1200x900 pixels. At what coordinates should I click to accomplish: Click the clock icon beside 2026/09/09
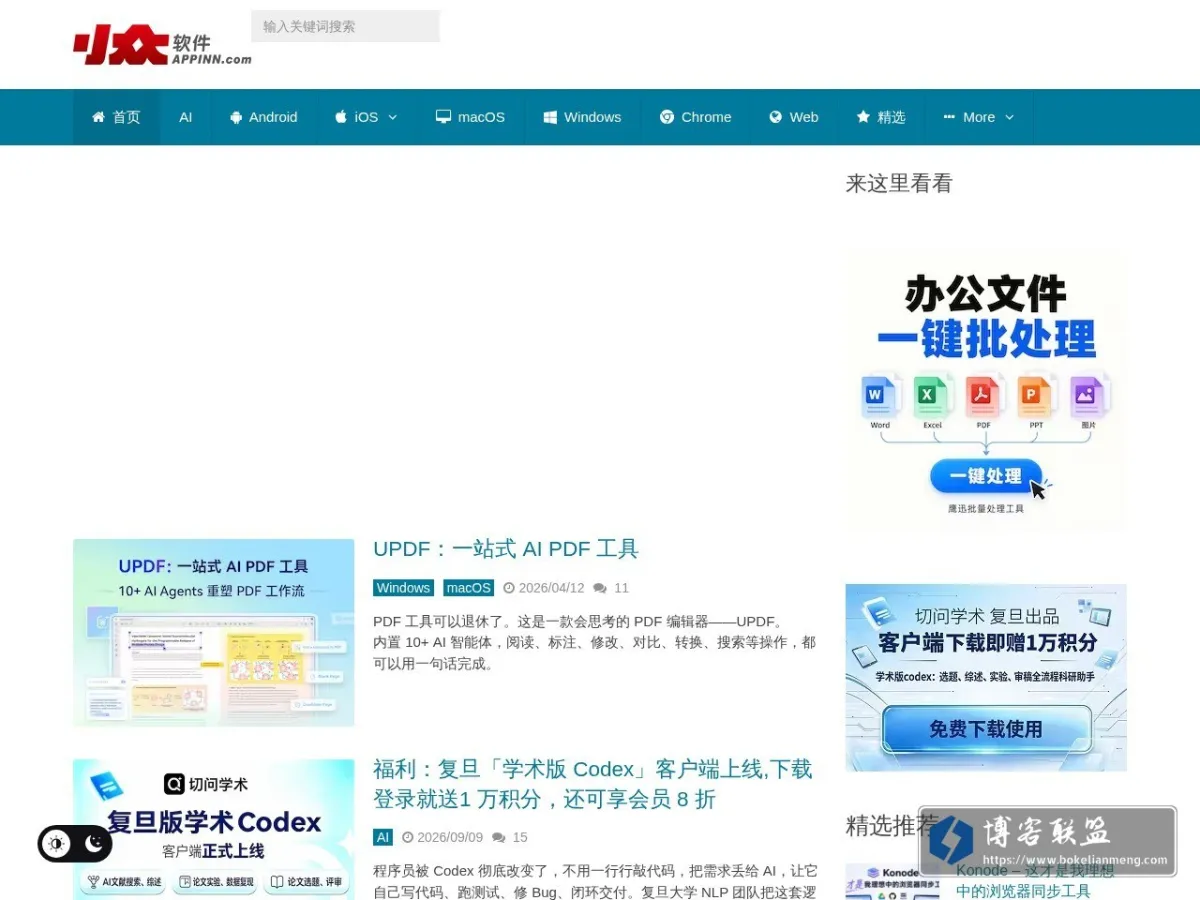(x=407, y=837)
